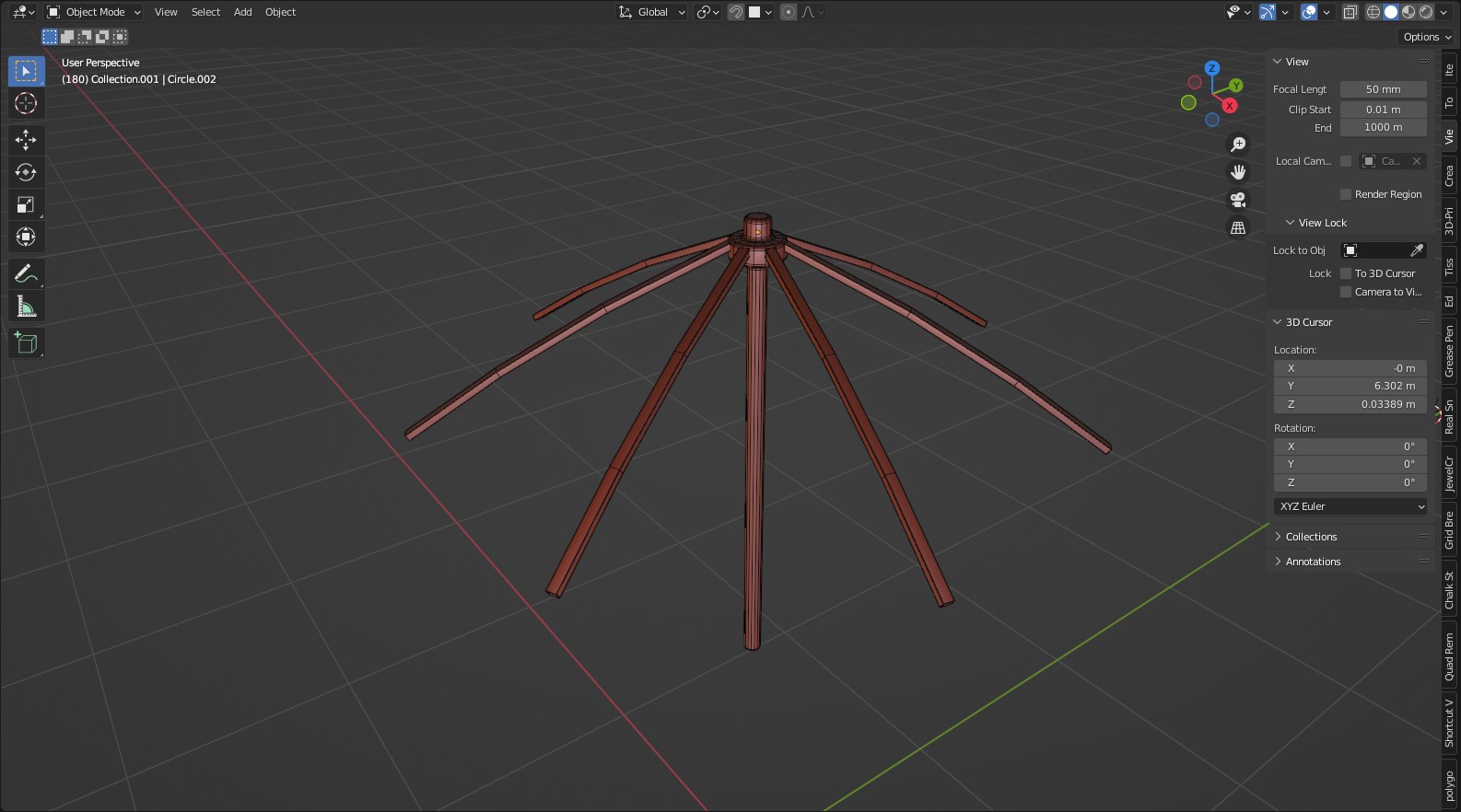This screenshot has width=1461, height=812.
Task: Open Global transform orientation dropdown
Action: (x=651, y=12)
